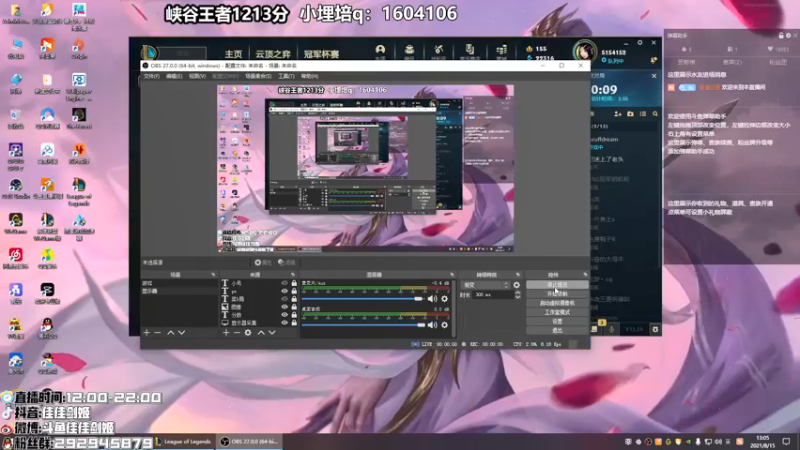Toggle lock on 分数 source
This screenshot has width=800, height=450.
tap(294, 315)
